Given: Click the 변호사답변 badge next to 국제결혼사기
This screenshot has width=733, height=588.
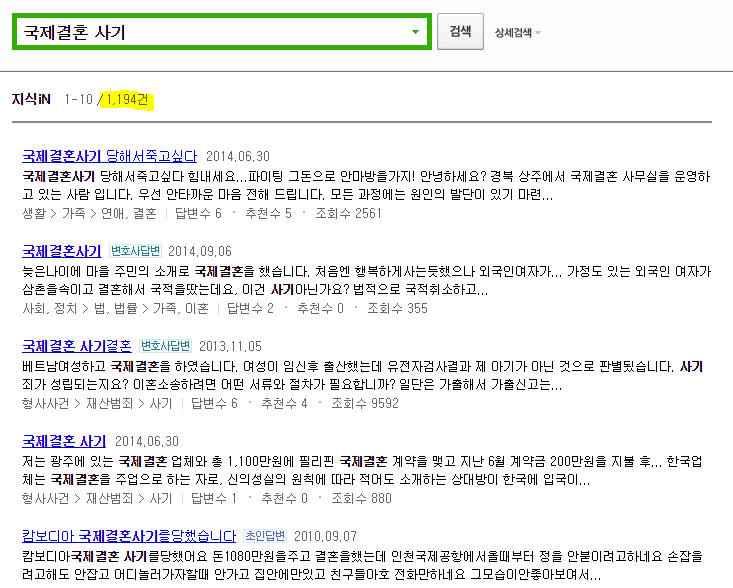Looking at the screenshot, I should 135,251.
